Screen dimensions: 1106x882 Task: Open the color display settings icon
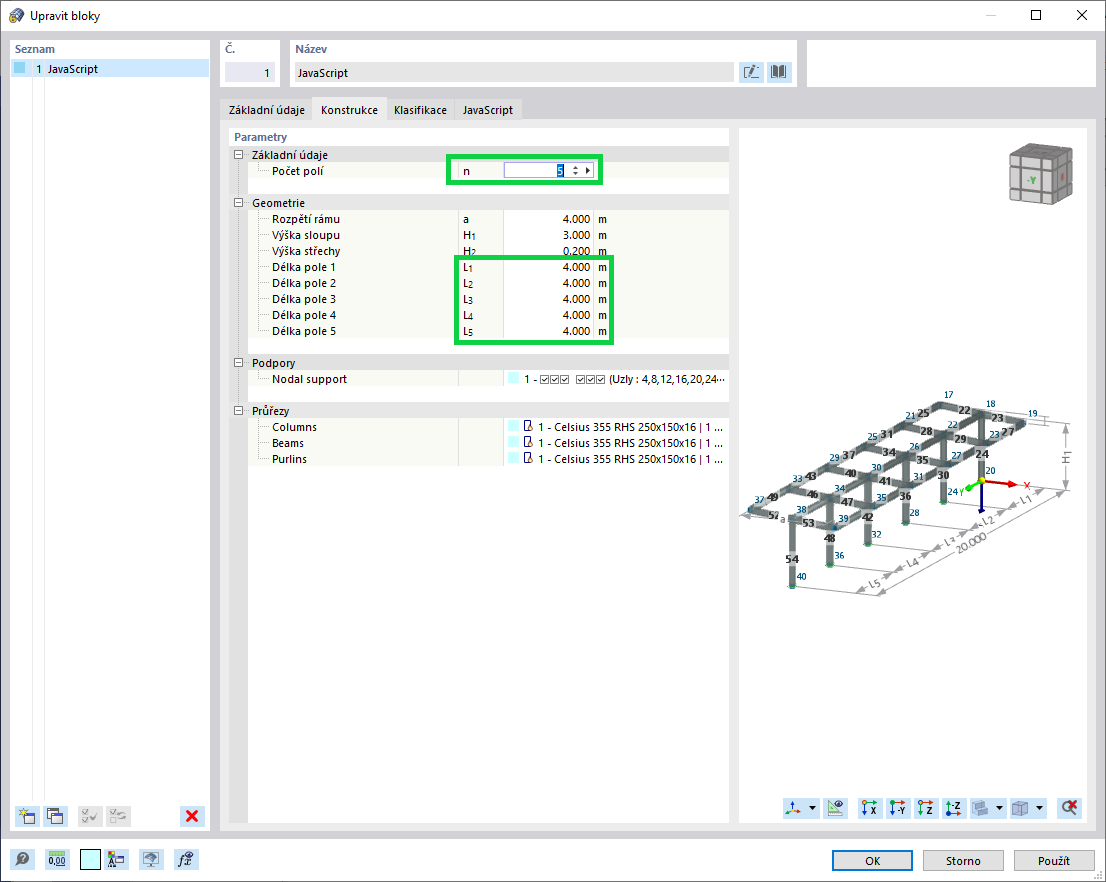(116, 859)
